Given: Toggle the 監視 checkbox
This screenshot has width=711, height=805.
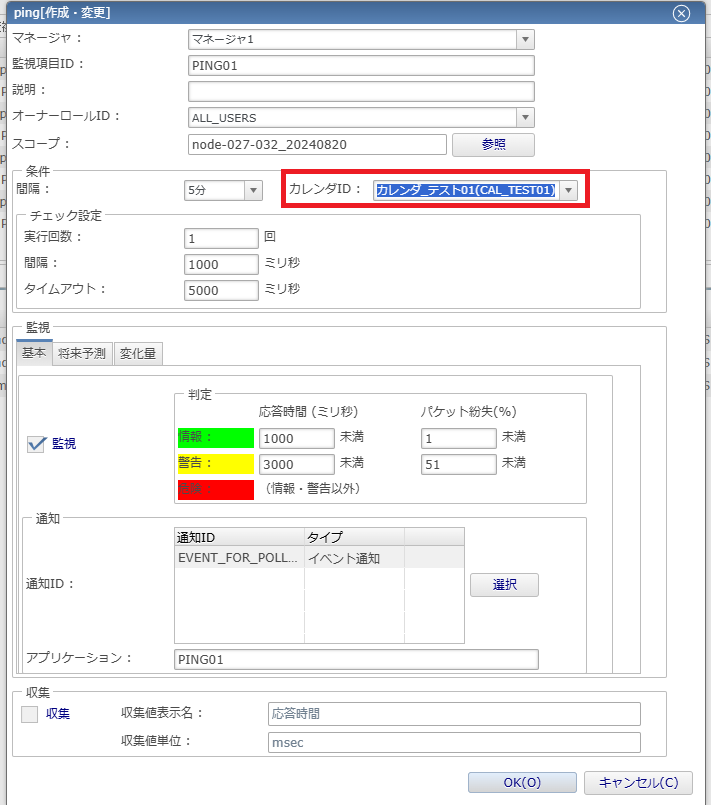Looking at the screenshot, I should [x=37, y=444].
